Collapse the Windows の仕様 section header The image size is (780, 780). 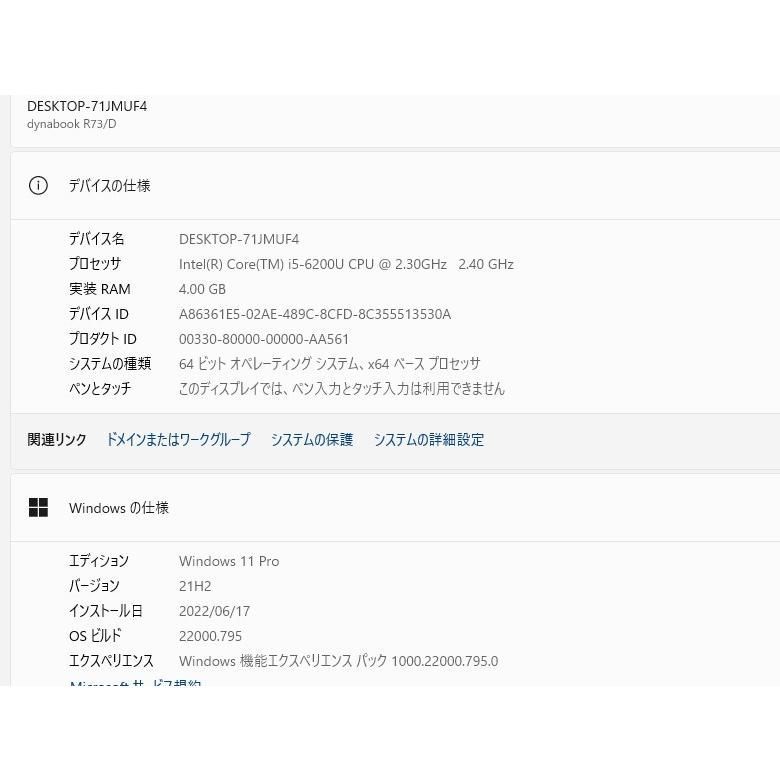pos(400,508)
